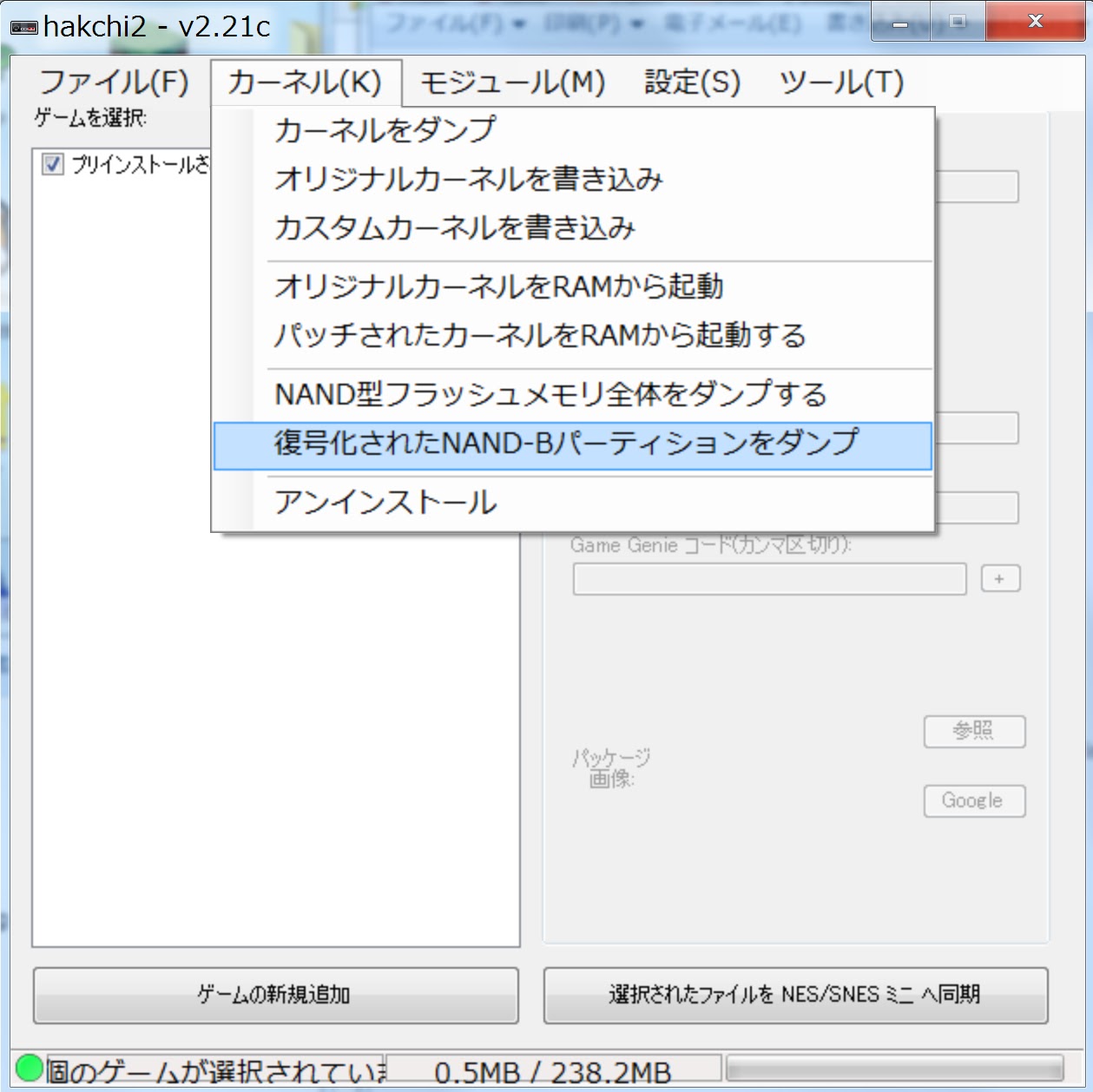This screenshot has width=1093, height=1092.
Task: Select アンインストール from kernel menu
Action: pyautogui.click(x=573, y=503)
